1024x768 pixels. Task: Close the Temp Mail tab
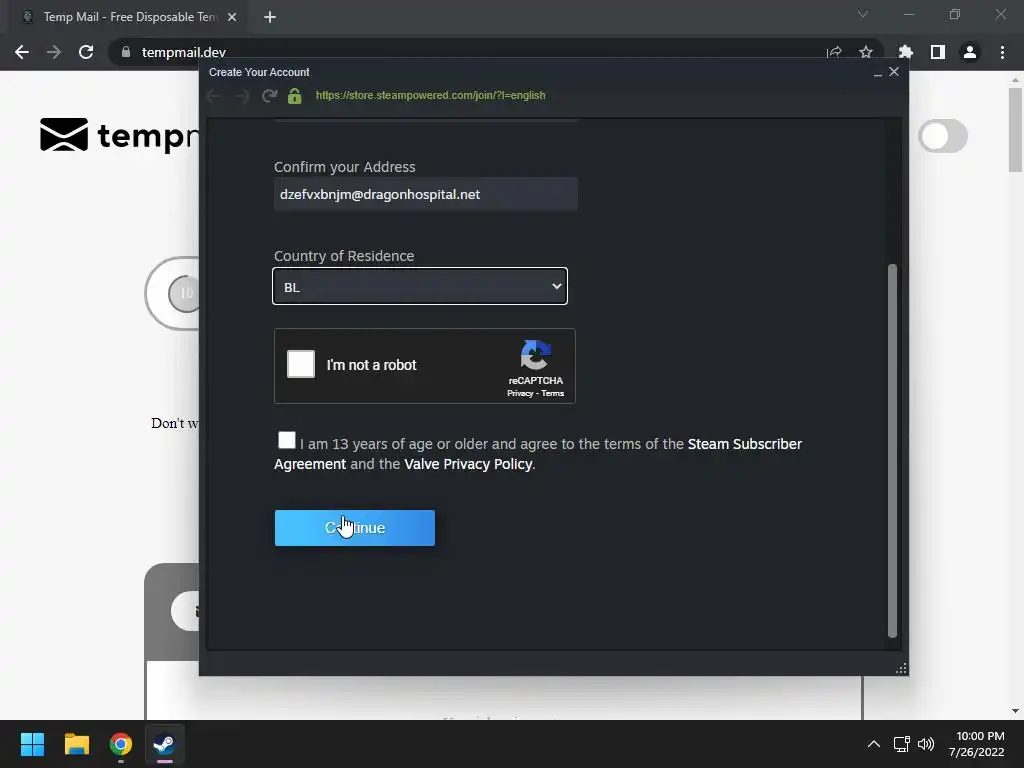click(x=232, y=17)
